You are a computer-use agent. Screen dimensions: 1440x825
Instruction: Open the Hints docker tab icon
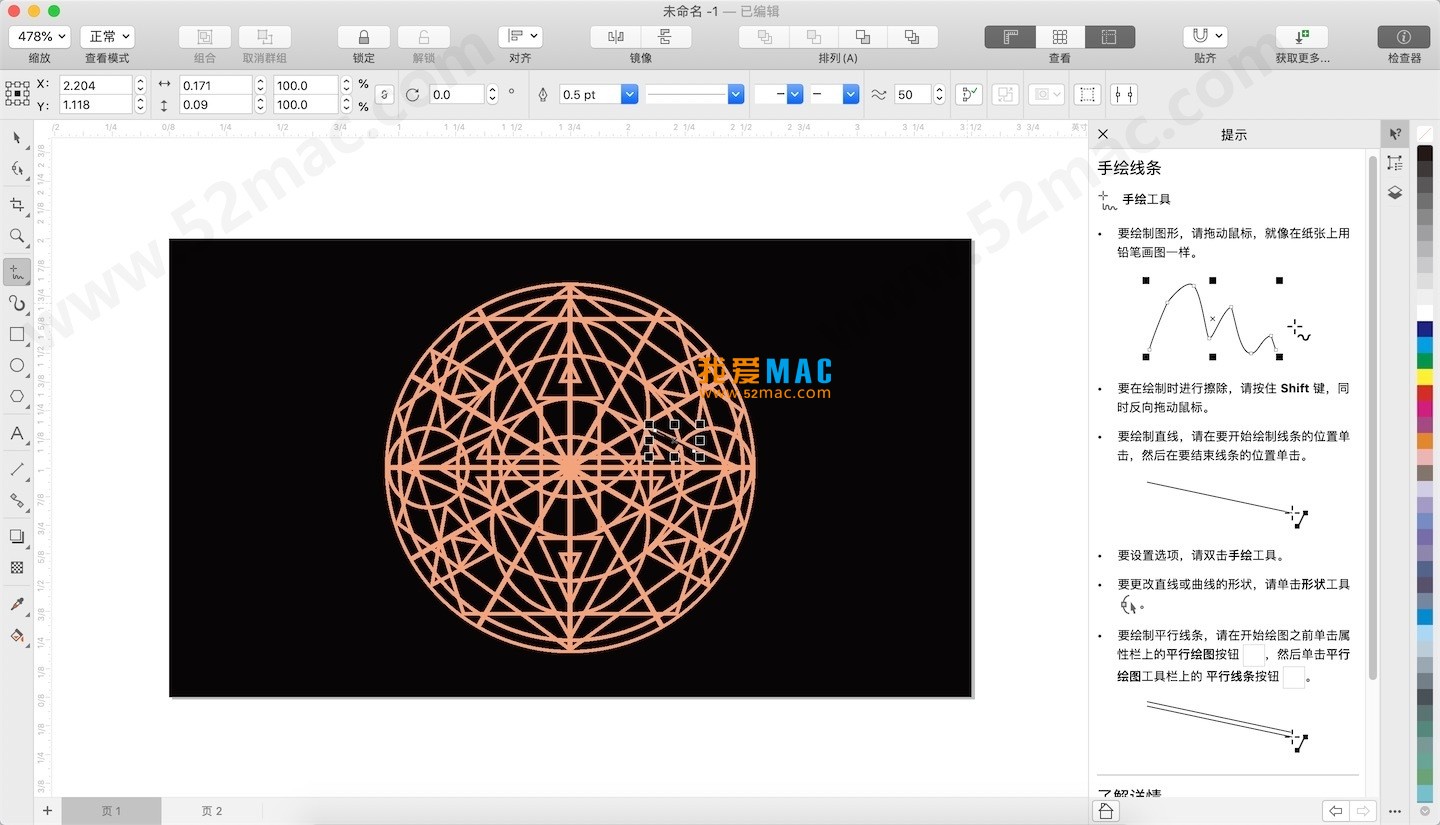click(1395, 134)
